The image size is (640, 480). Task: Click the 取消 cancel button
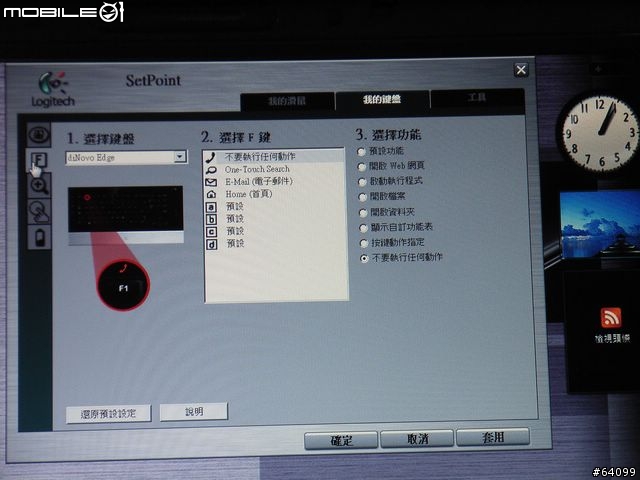[x=417, y=439]
